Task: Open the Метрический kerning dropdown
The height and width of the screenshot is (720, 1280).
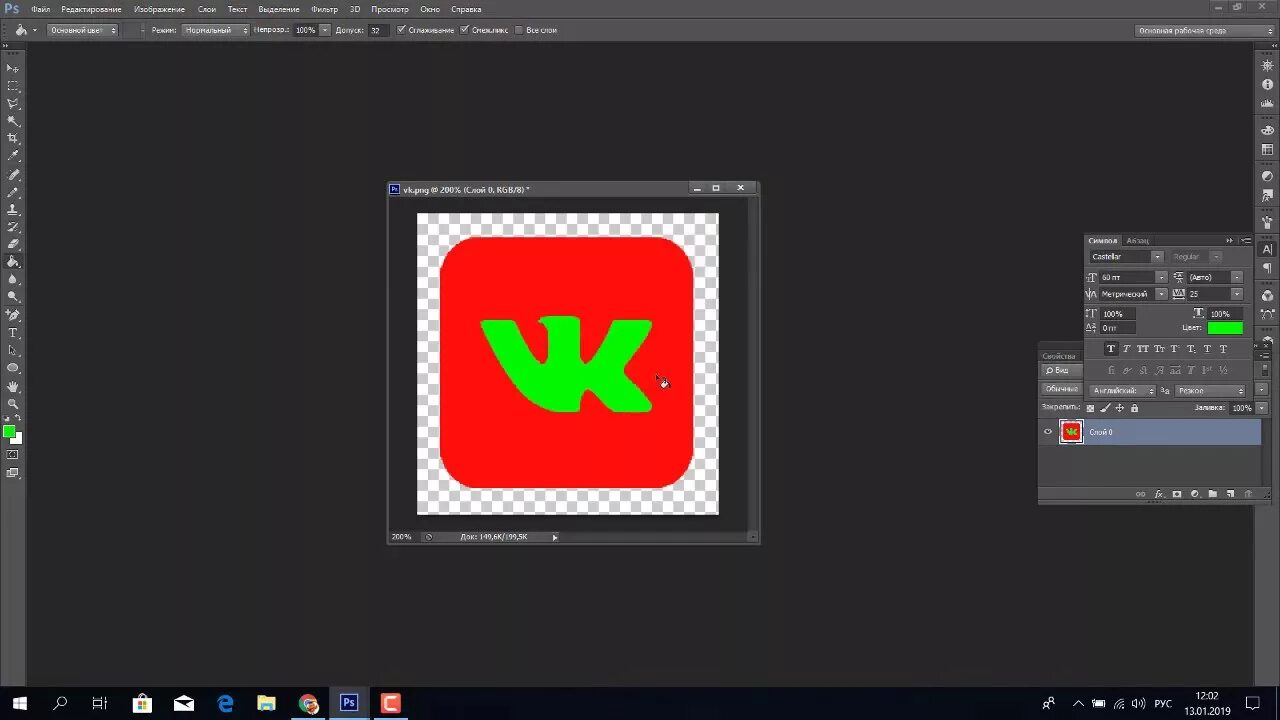Action: pos(1161,294)
